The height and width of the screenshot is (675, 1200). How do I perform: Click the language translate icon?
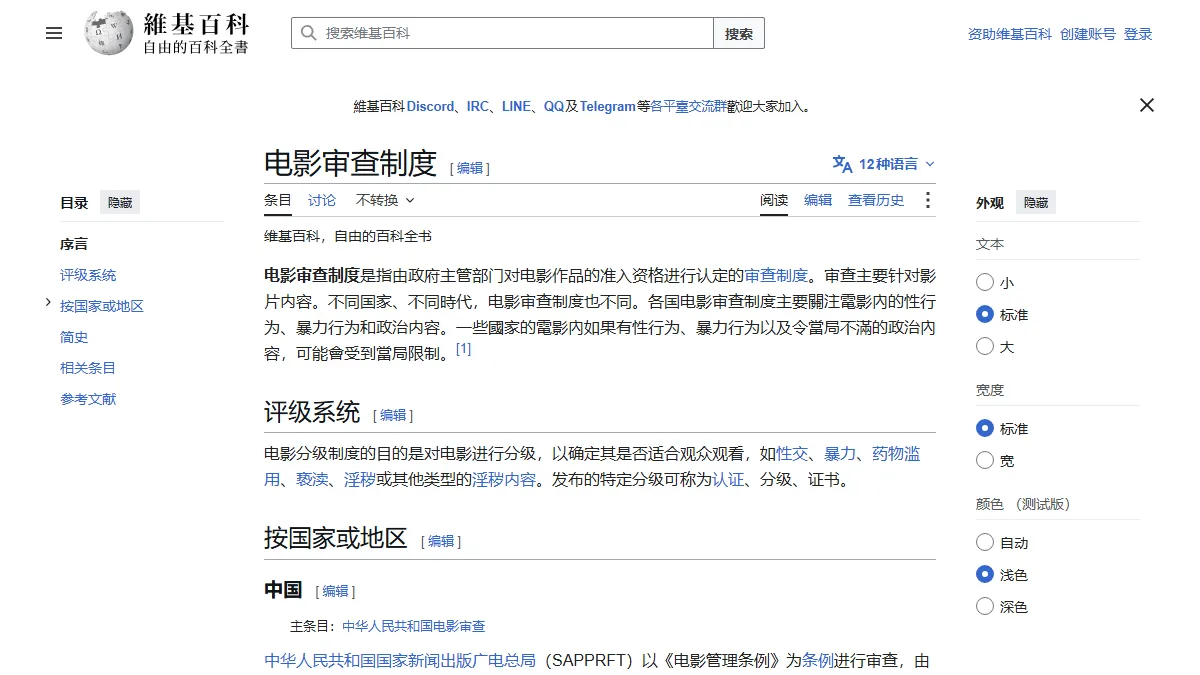coord(842,164)
